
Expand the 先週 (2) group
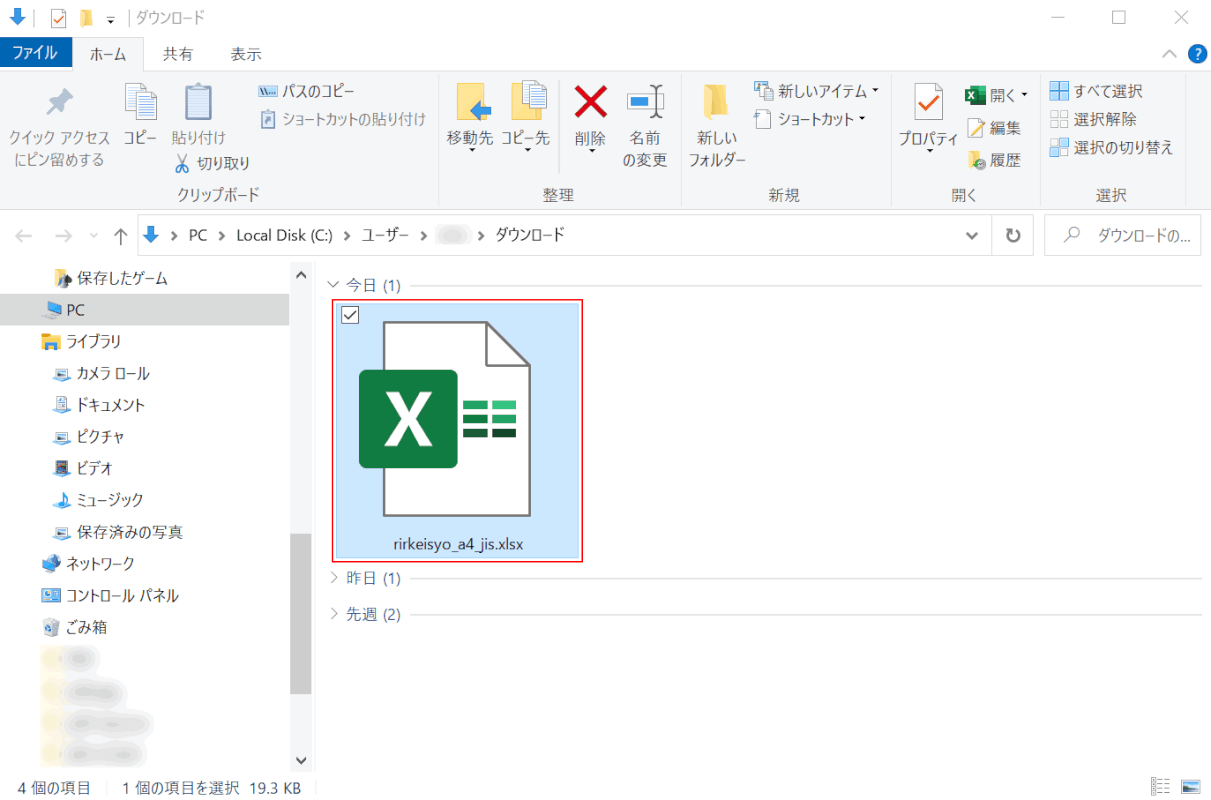coord(334,614)
